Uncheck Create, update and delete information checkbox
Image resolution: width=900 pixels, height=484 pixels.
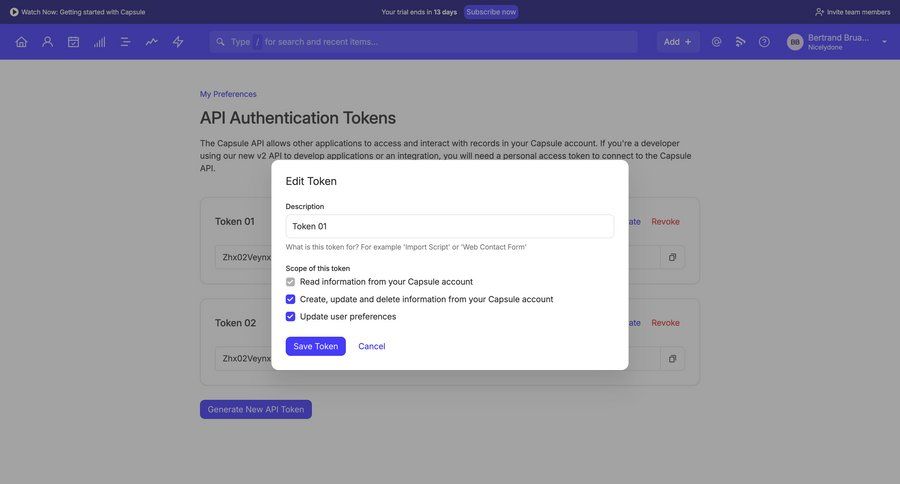tap(290, 299)
